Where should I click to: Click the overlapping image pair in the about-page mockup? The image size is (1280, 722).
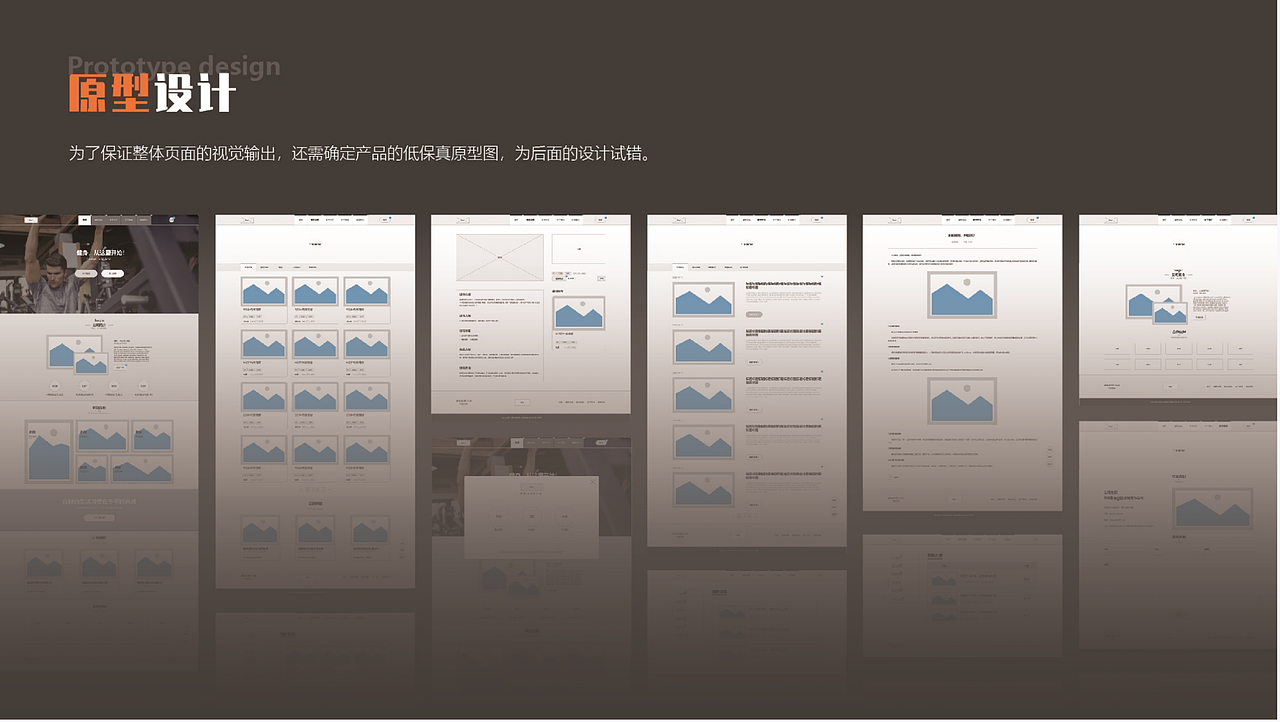[1157, 304]
